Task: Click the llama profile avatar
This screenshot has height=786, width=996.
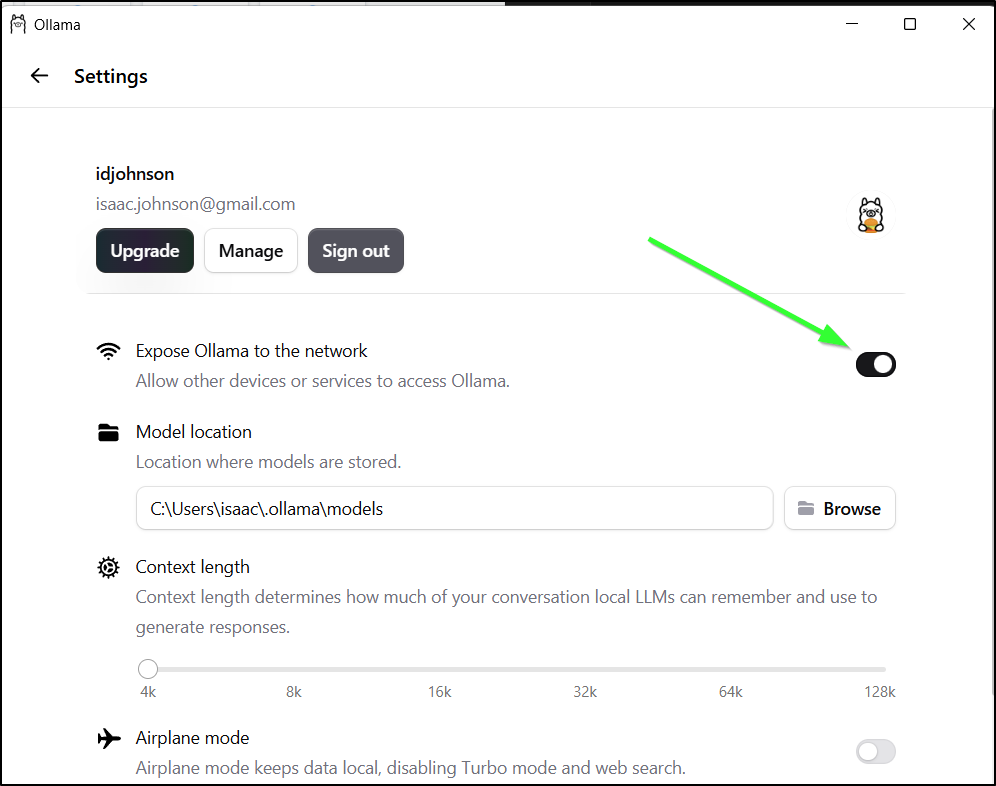Action: click(871, 215)
